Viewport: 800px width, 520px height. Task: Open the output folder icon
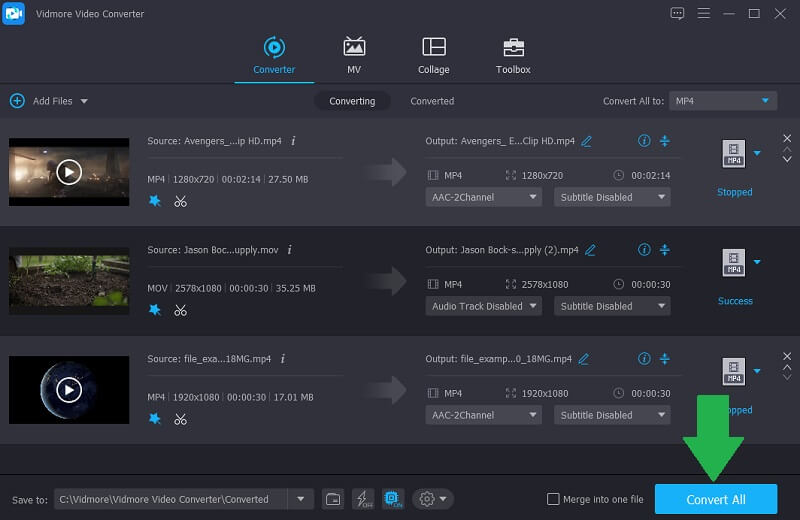(333, 499)
